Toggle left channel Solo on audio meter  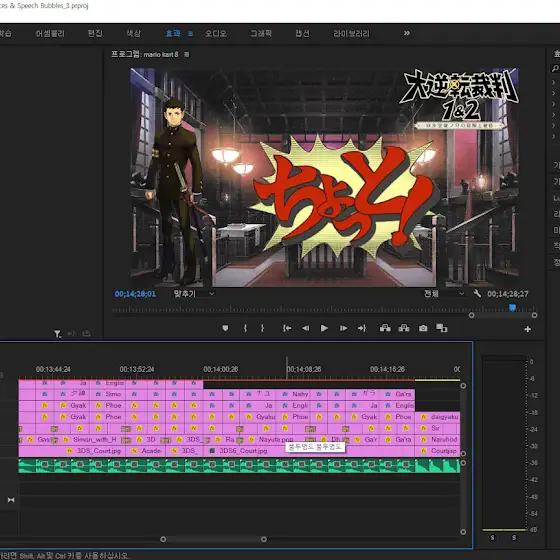[x=492, y=538]
